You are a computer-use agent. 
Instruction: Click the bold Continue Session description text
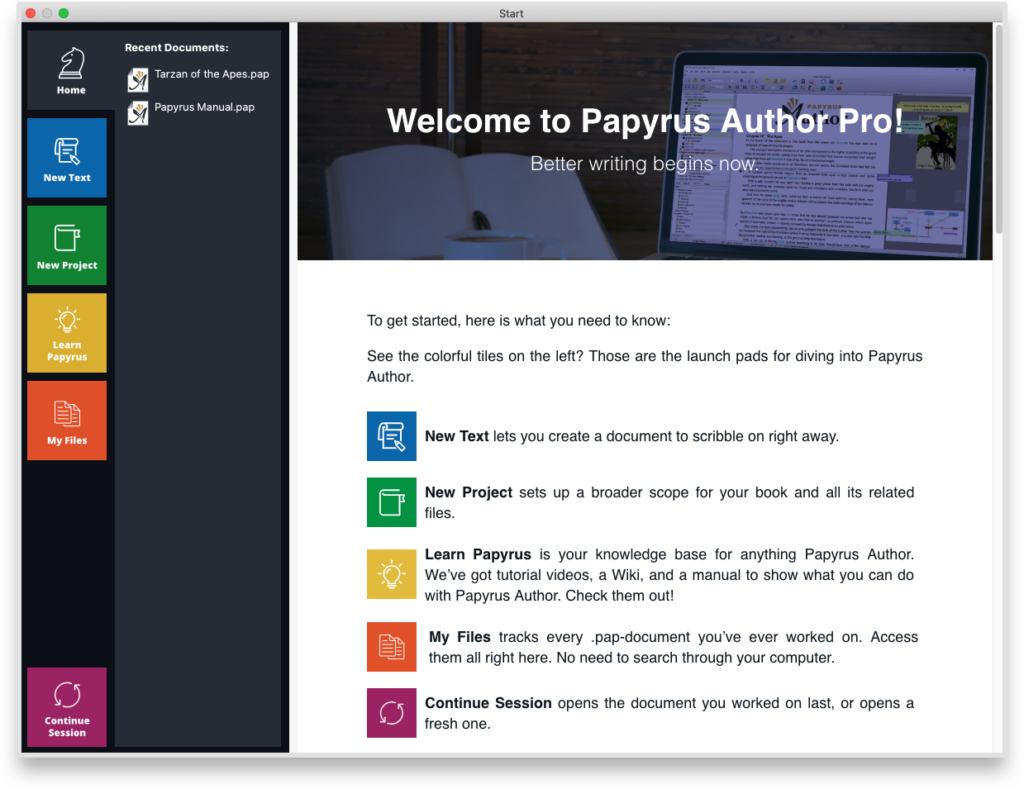[488, 703]
